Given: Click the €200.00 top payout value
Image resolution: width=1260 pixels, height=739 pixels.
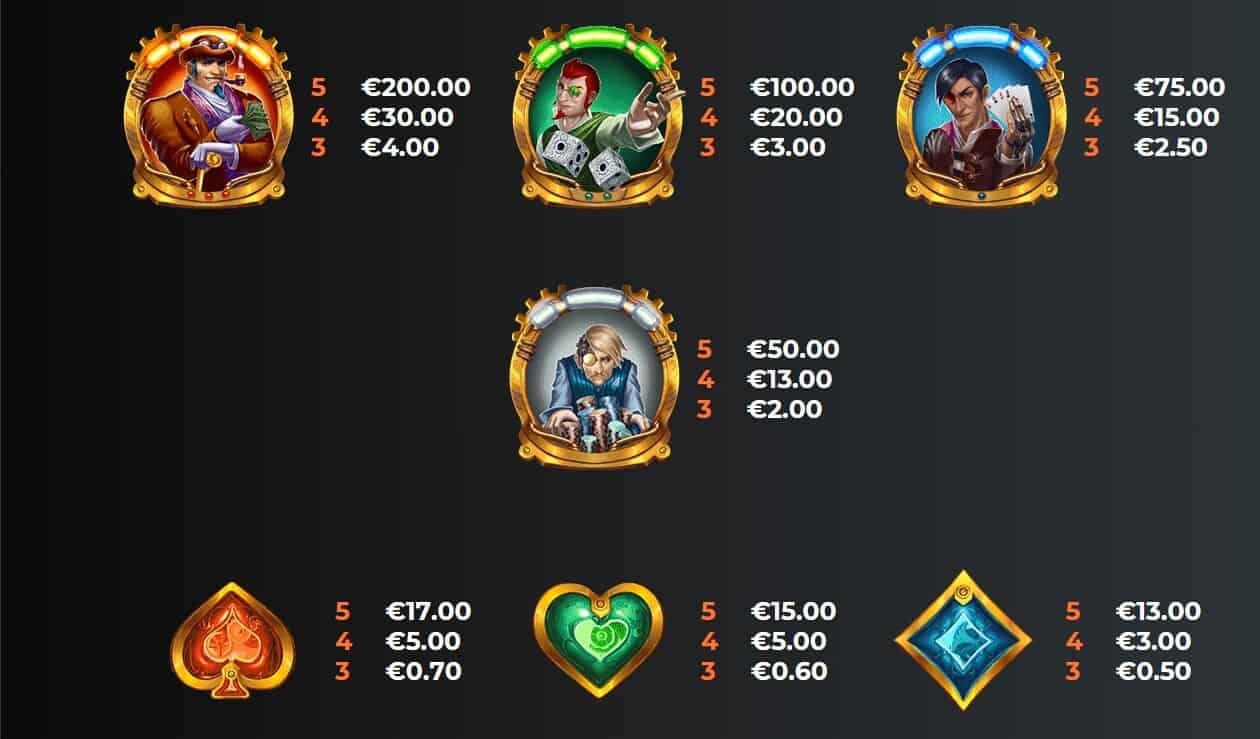Looking at the screenshot, I should [x=416, y=87].
